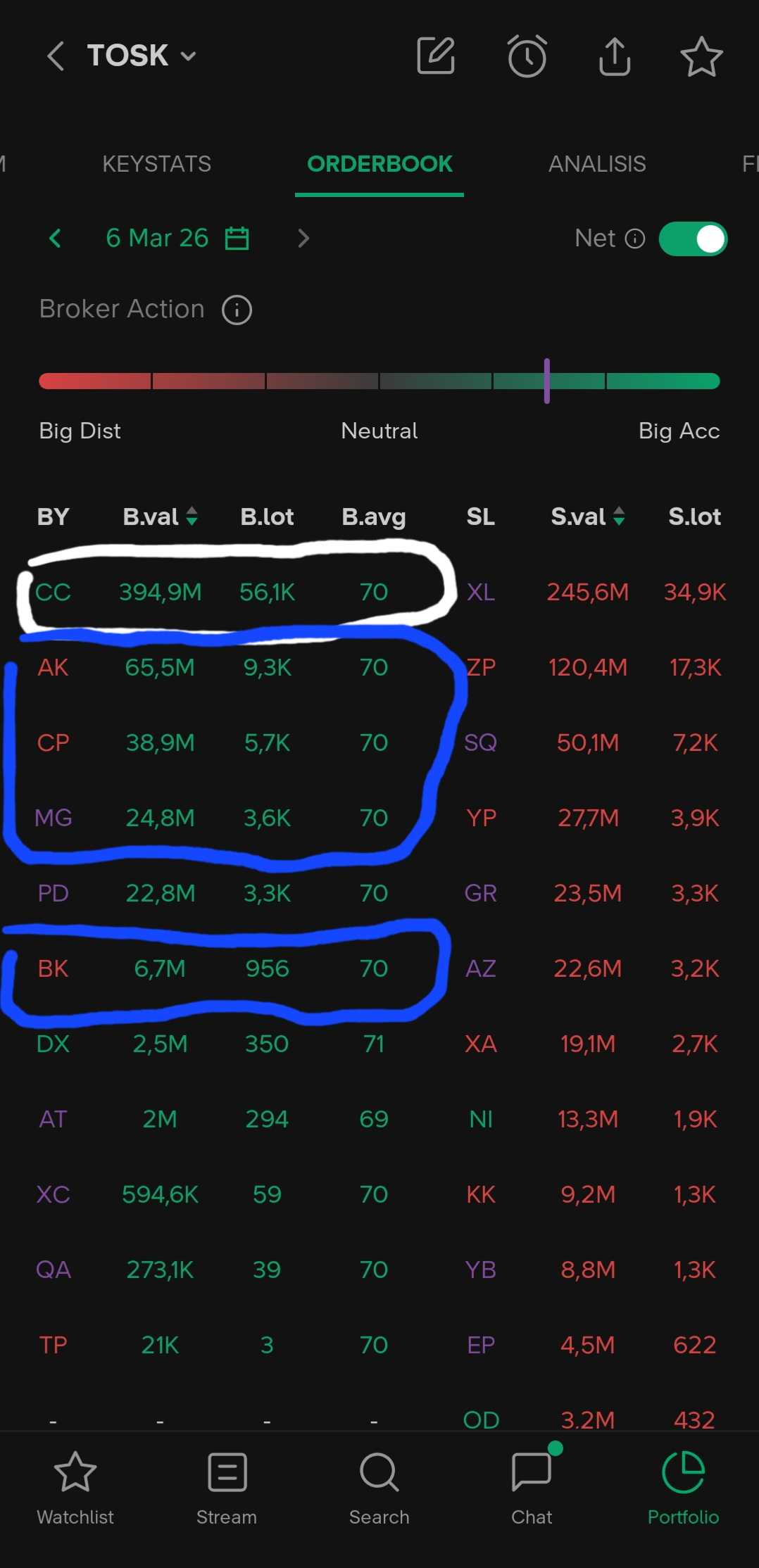Tap the Net info icon
Viewport: 759px width, 1568px height.
(635, 239)
